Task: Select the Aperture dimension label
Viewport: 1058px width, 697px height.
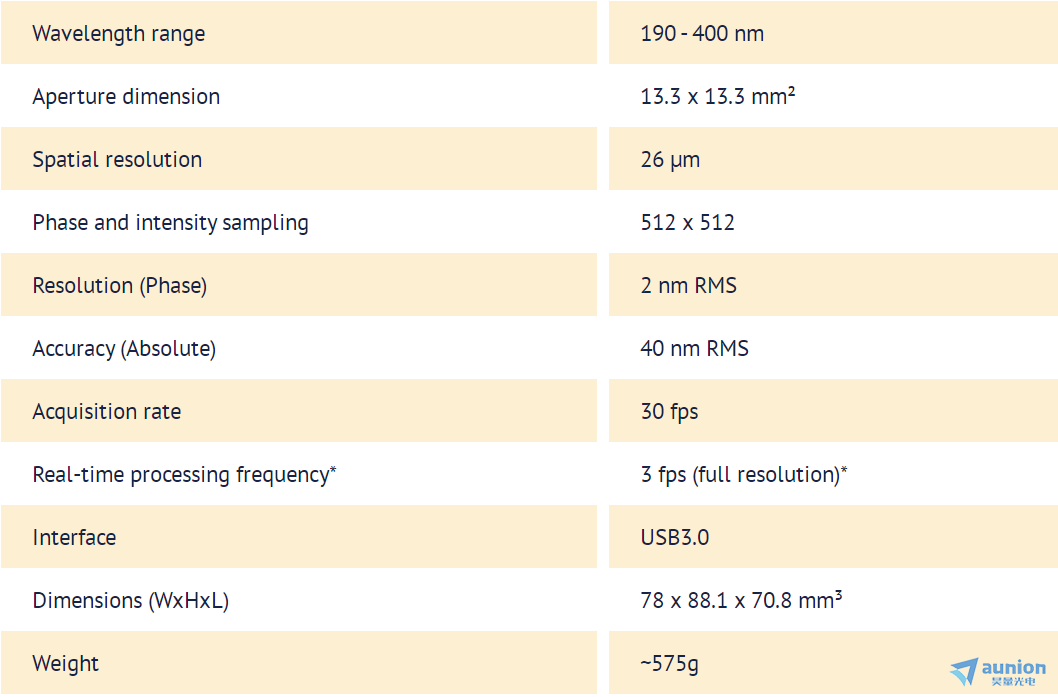Action: pyautogui.click(x=126, y=96)
